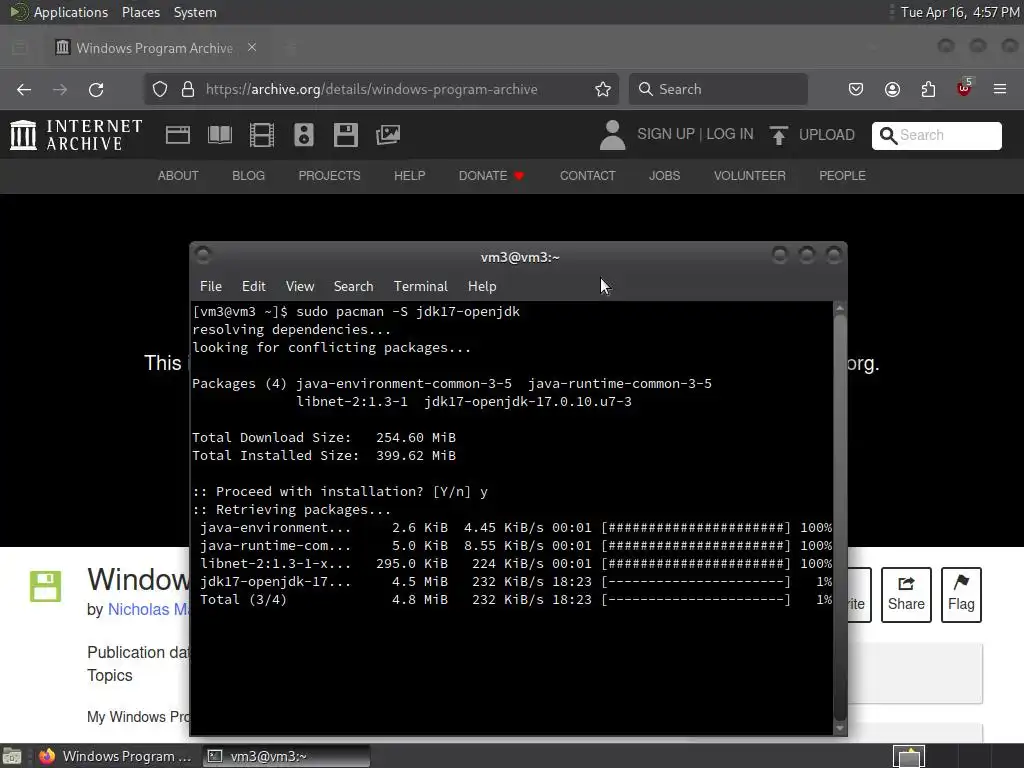The height and width of the screenshot is (768, 1024).
Task: Open the uBlock Origin extension icon
Action: [964, 88]
